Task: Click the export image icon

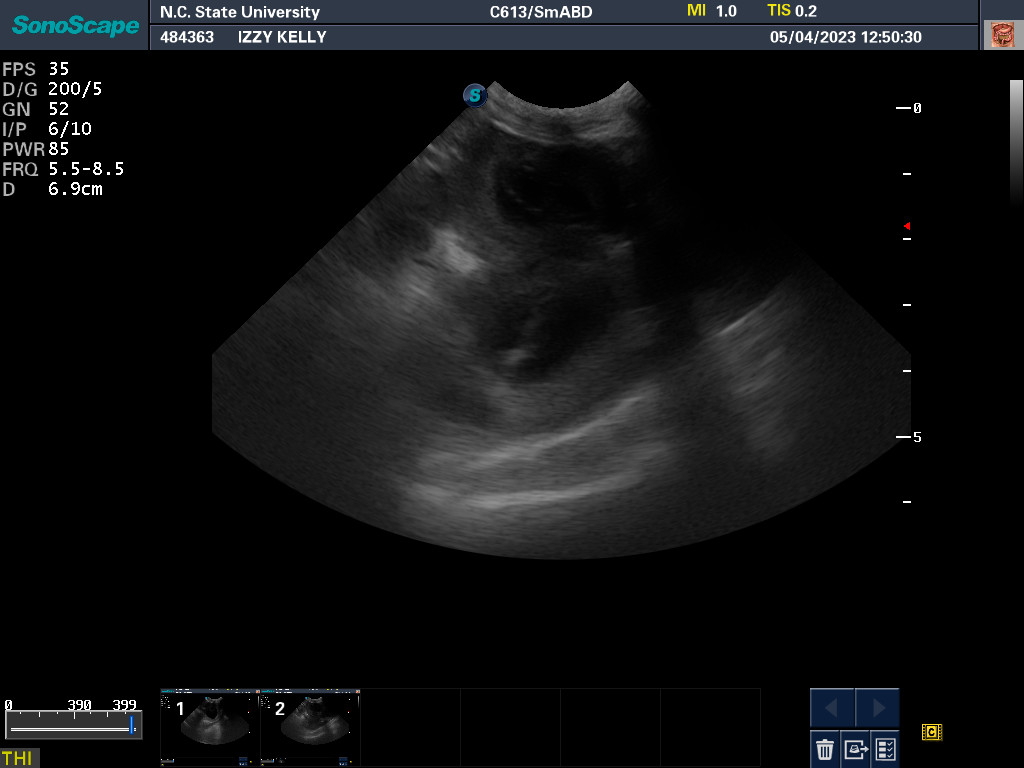Action: [855, 748]
